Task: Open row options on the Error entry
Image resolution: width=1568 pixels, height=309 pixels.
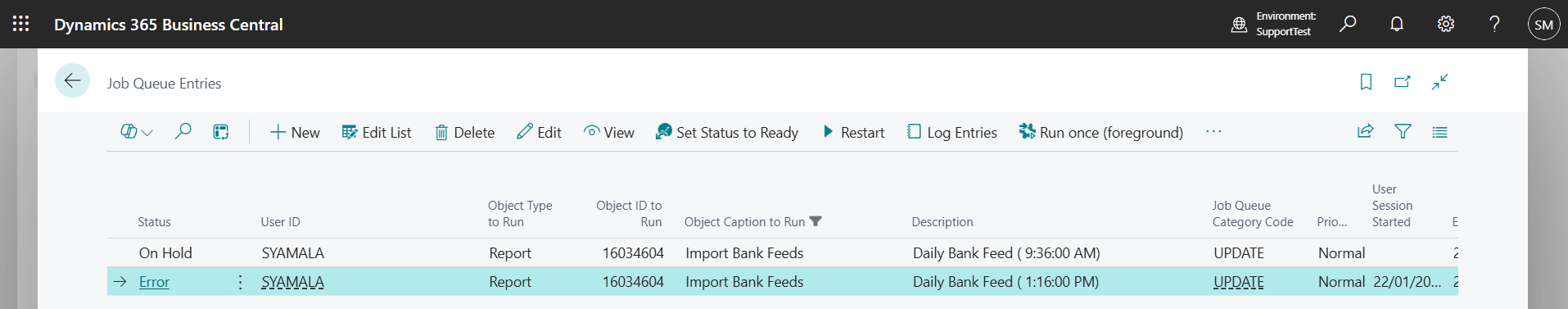Action: 240,282
